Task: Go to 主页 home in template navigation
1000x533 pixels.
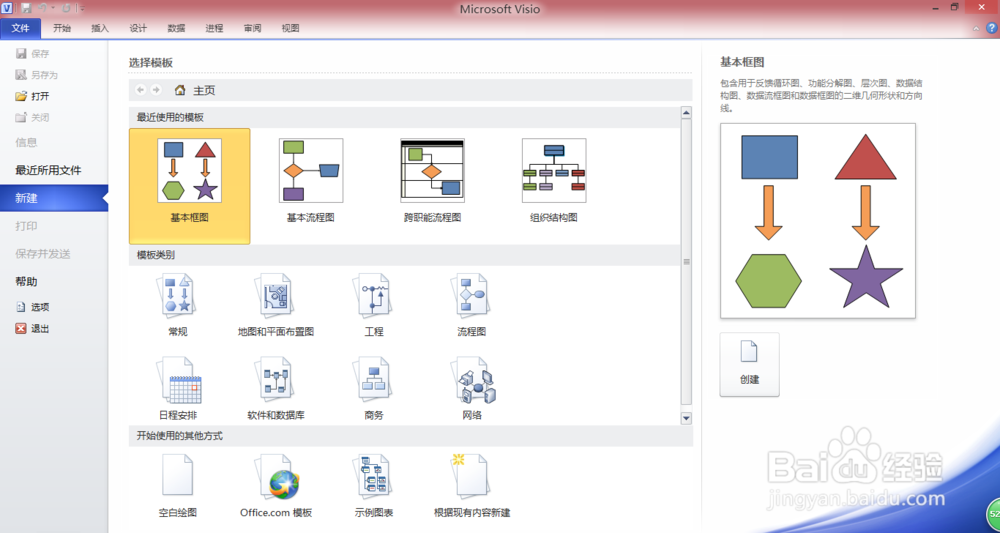Action: 195,91
